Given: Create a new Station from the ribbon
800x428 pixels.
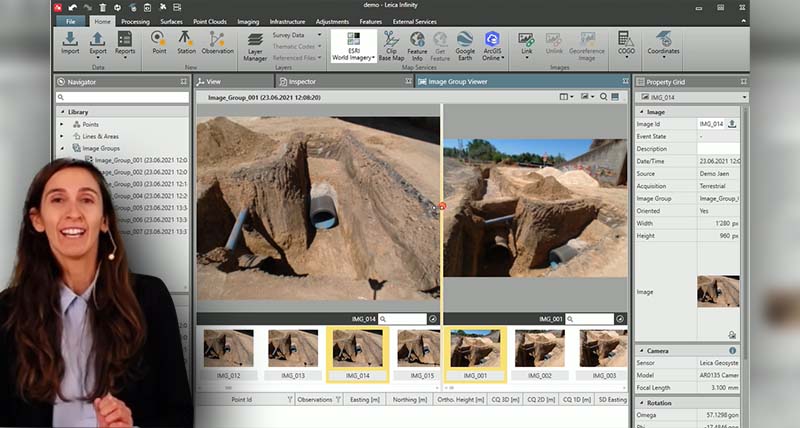Looking at the screenshot, I should pyautogui.click(x=186, y=42).
